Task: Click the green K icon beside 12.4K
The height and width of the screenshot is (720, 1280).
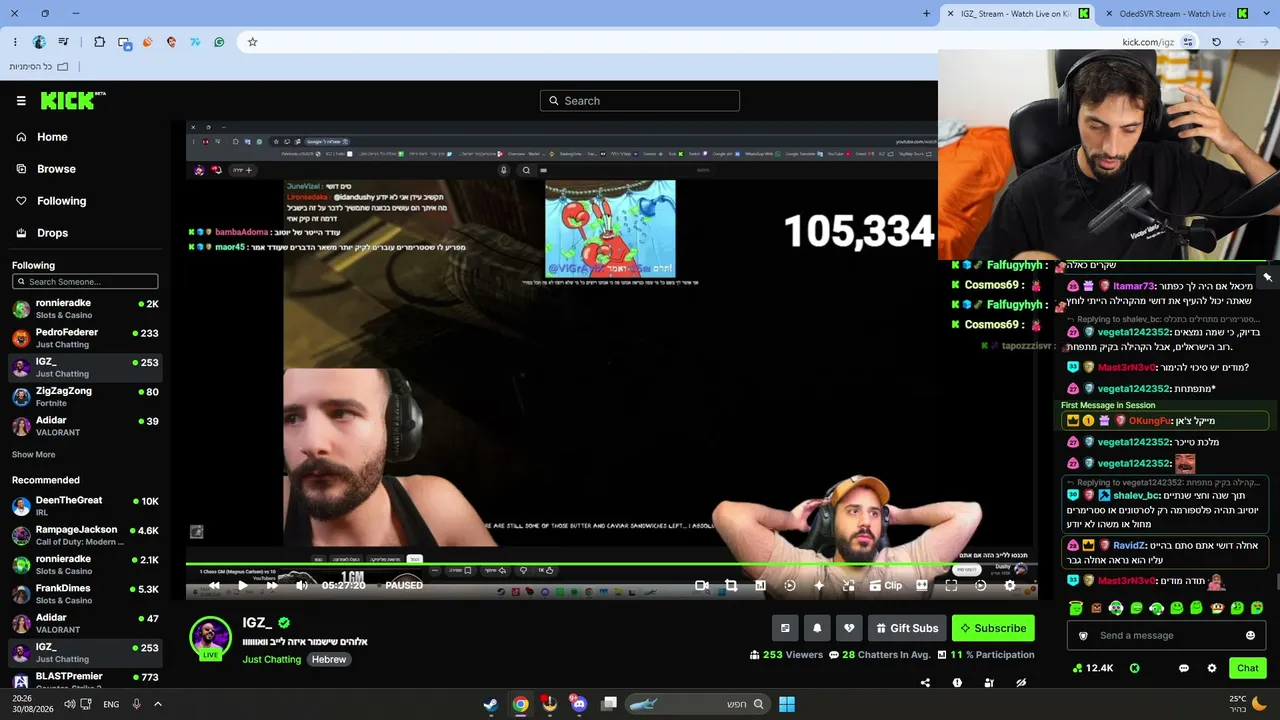Action: [1135, 668]
